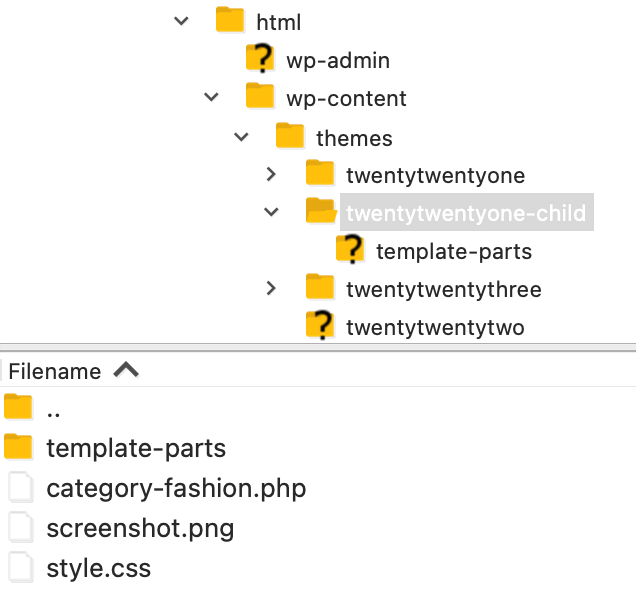
Task: Expand the twentytwentyone folder node
Action: coord(271,174)
